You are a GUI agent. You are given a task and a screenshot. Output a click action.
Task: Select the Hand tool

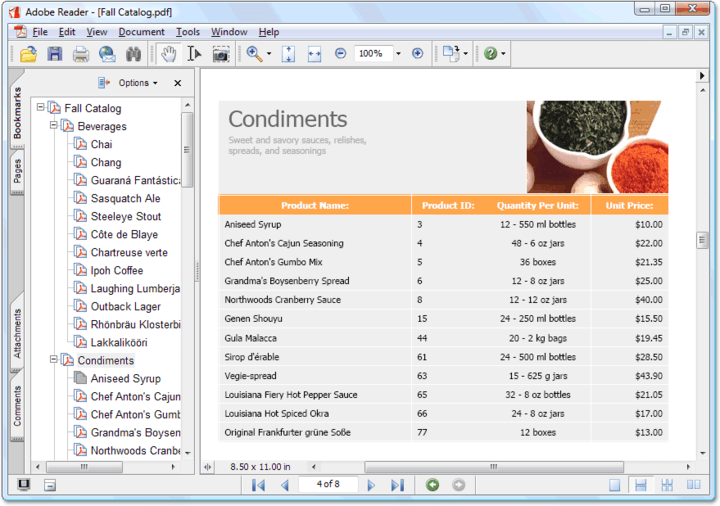coord(169,54)
